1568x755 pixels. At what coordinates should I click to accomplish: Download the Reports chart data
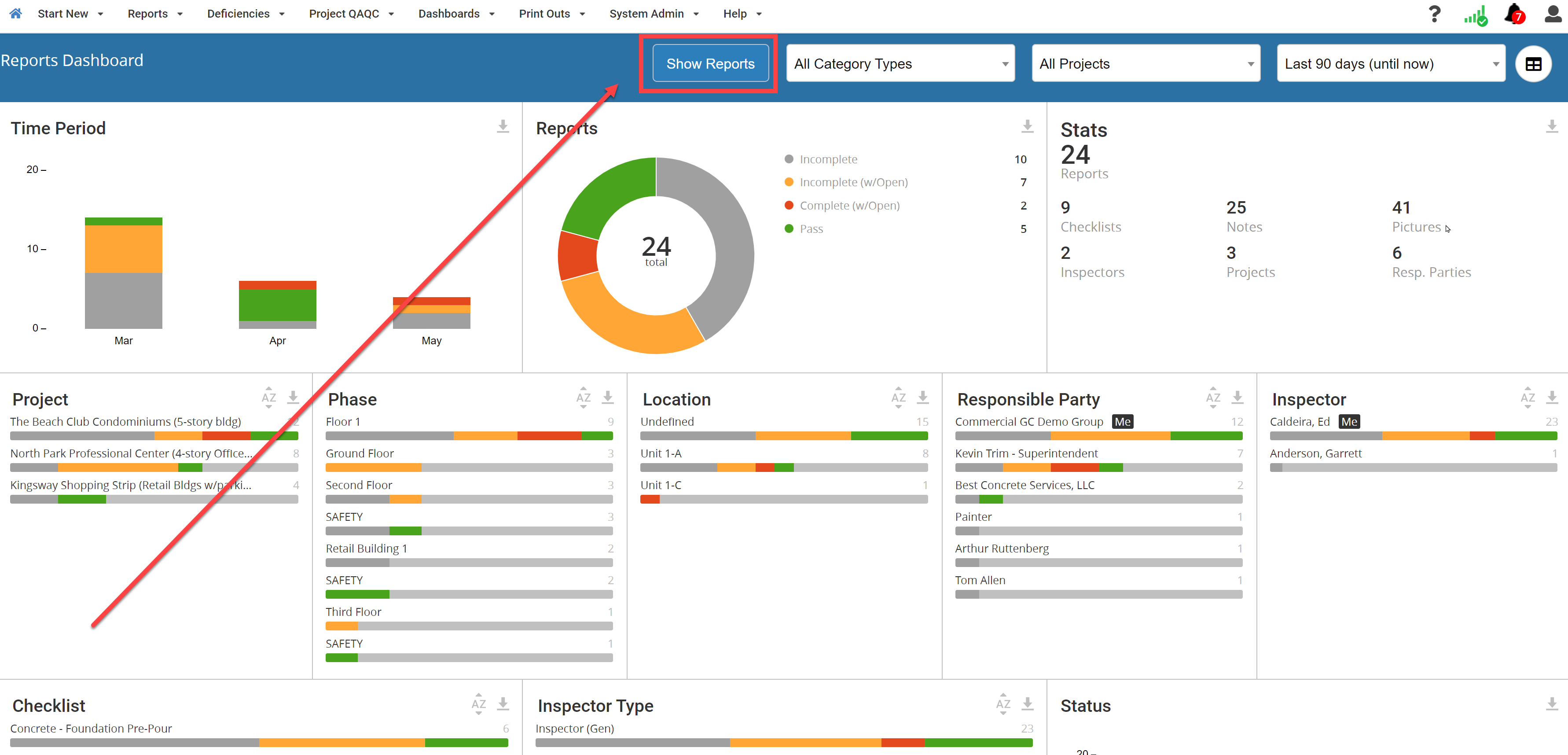click(1028, 126)
